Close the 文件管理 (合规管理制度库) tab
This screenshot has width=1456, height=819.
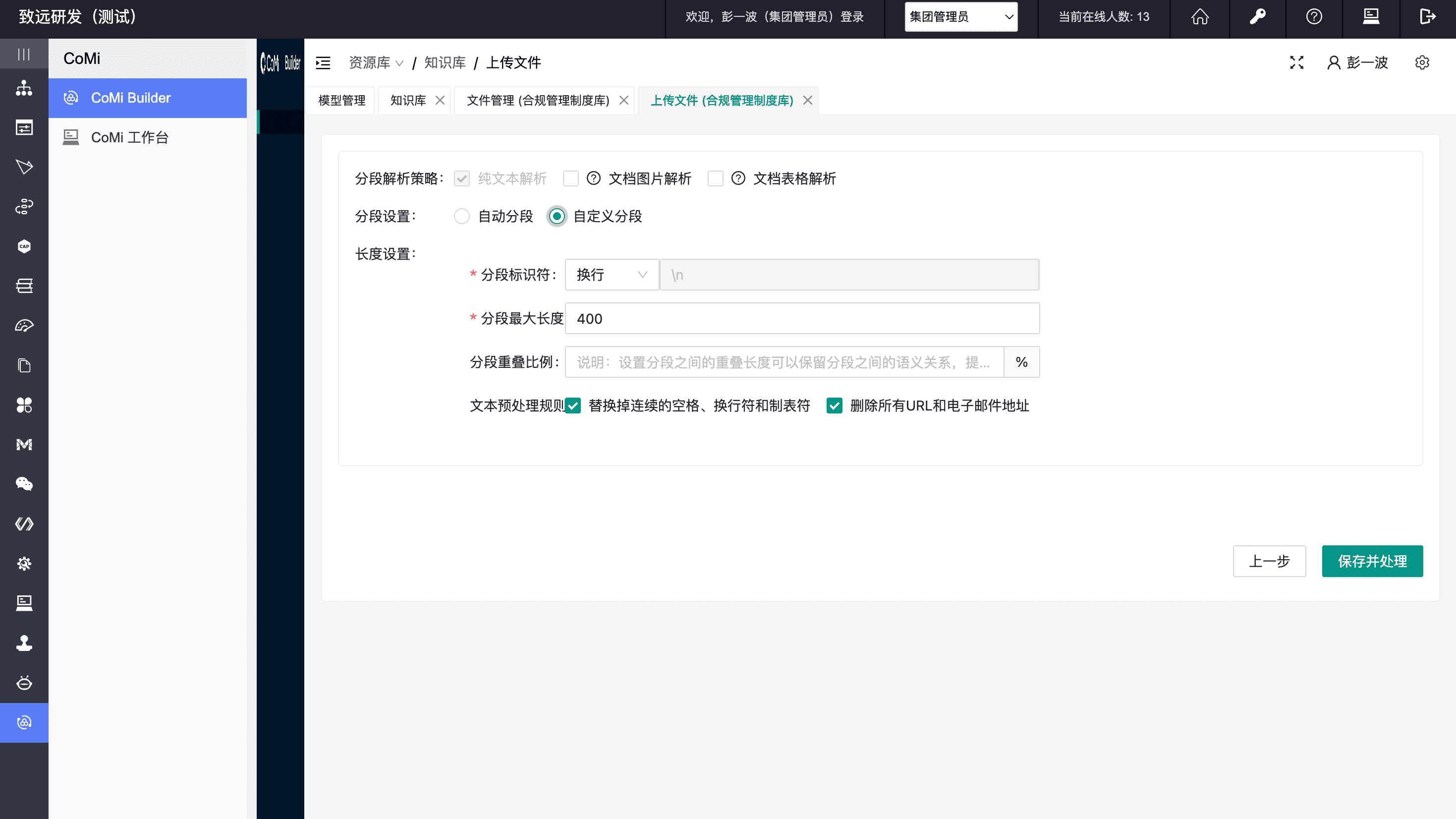[x=624, y=101]
